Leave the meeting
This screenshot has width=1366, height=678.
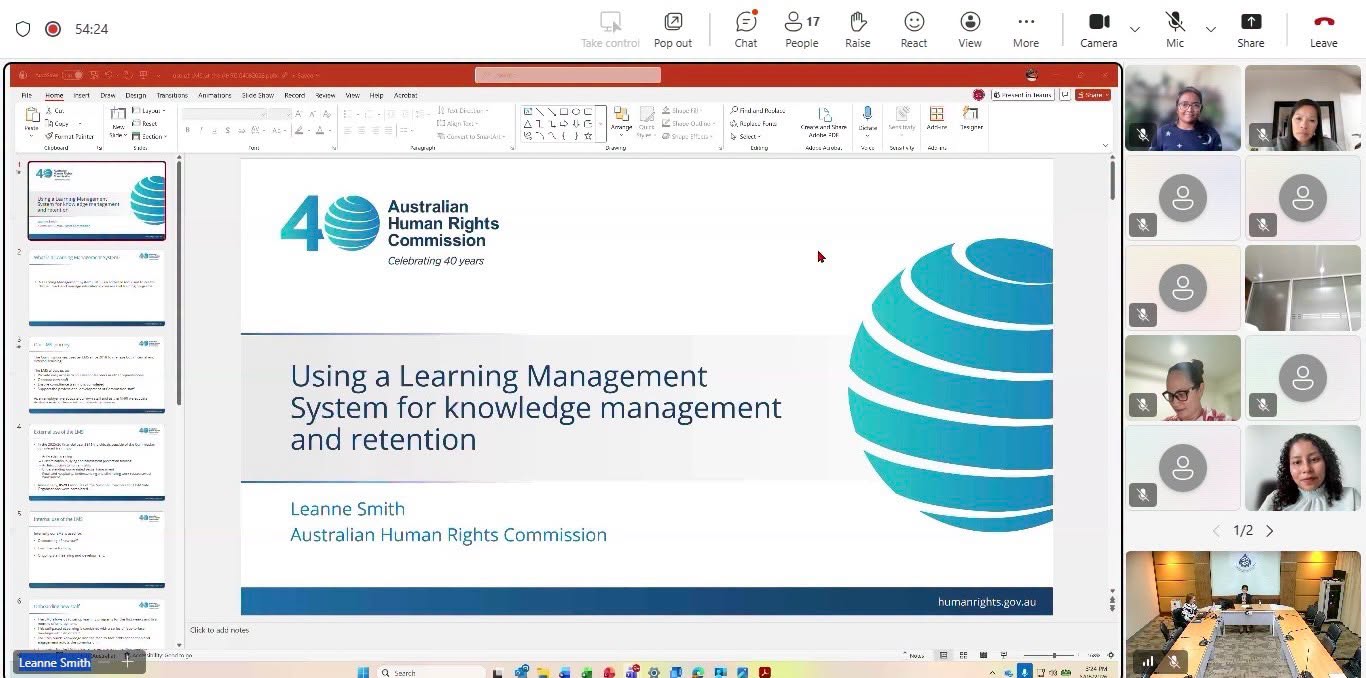click(x=1324, y=29)
